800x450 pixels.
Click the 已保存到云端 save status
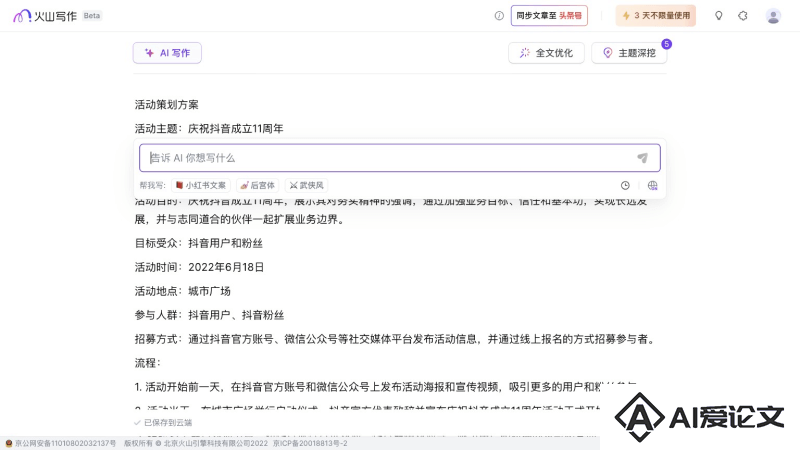click(x=163, y=422)
